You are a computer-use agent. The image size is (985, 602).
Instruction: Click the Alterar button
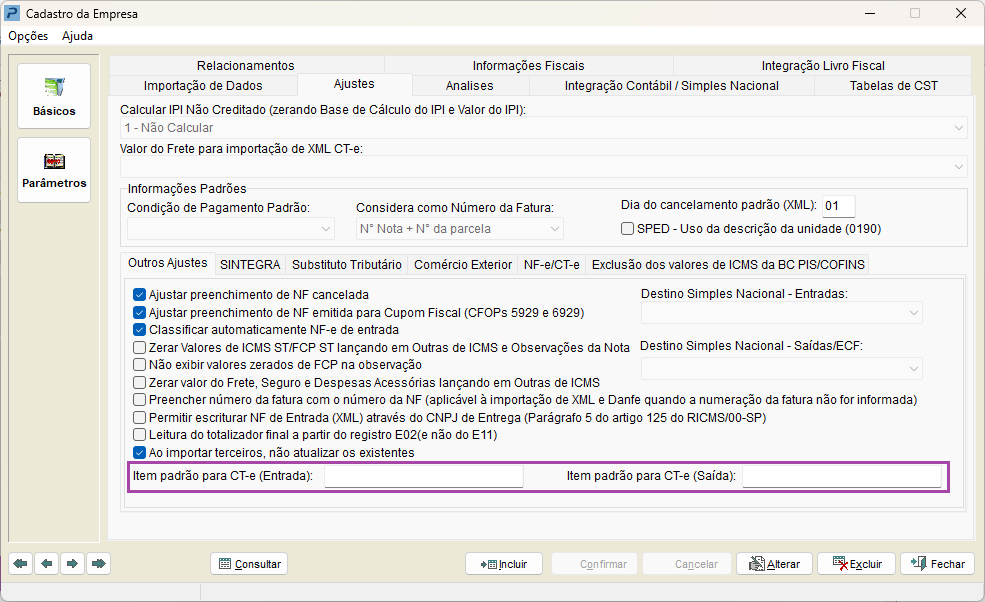pos(774,564)
